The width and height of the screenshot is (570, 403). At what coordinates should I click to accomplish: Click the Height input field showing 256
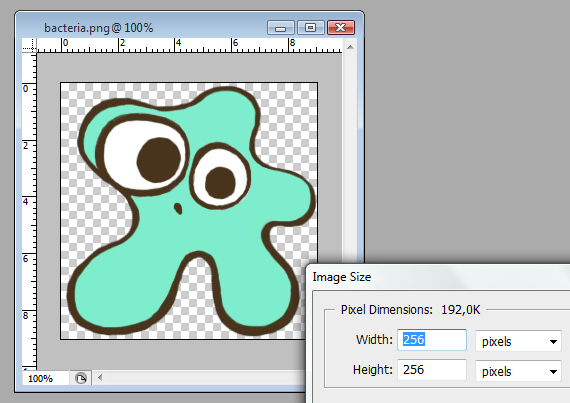coord(432,370)
